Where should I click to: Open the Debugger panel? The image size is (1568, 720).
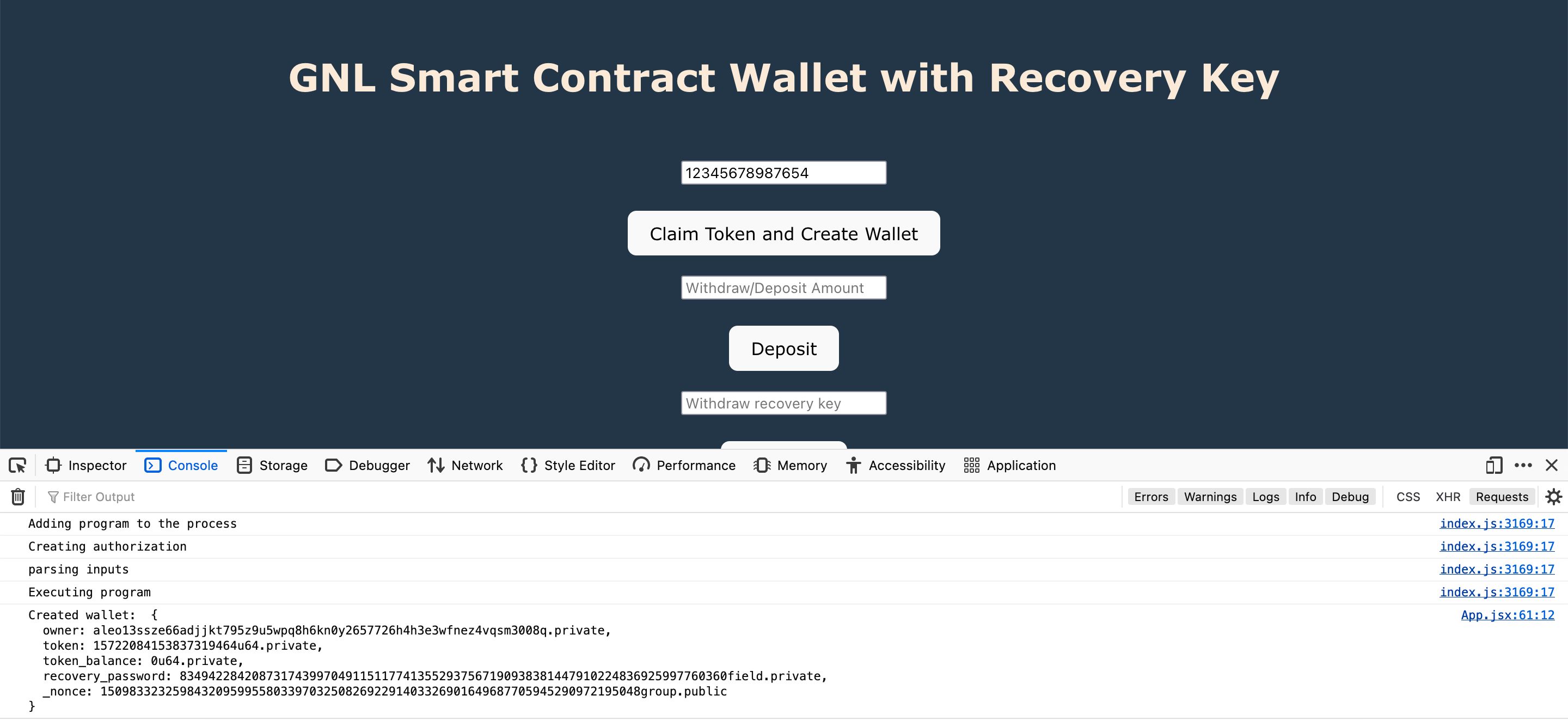(378, 465)
